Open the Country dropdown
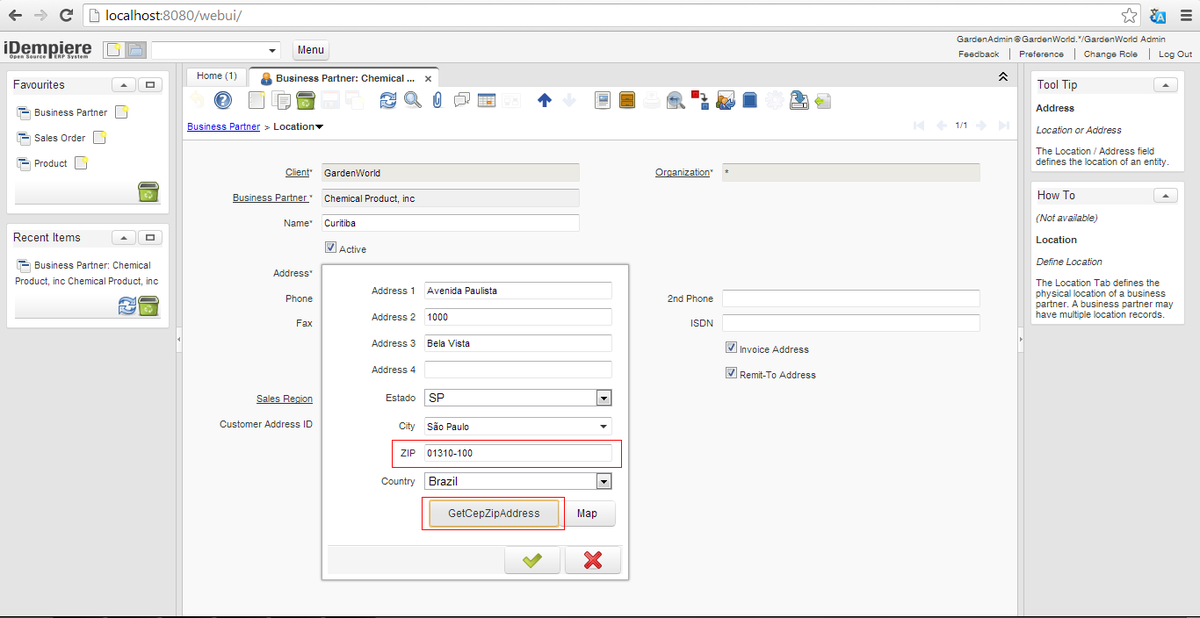This screenshot has width=1200, height=618. (x=603, y=482)
